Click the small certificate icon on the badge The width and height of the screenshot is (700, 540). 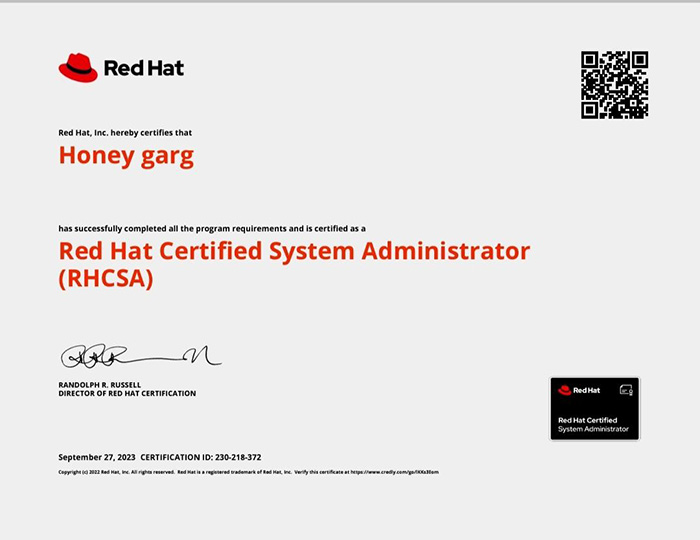click(x=626, y=389)
